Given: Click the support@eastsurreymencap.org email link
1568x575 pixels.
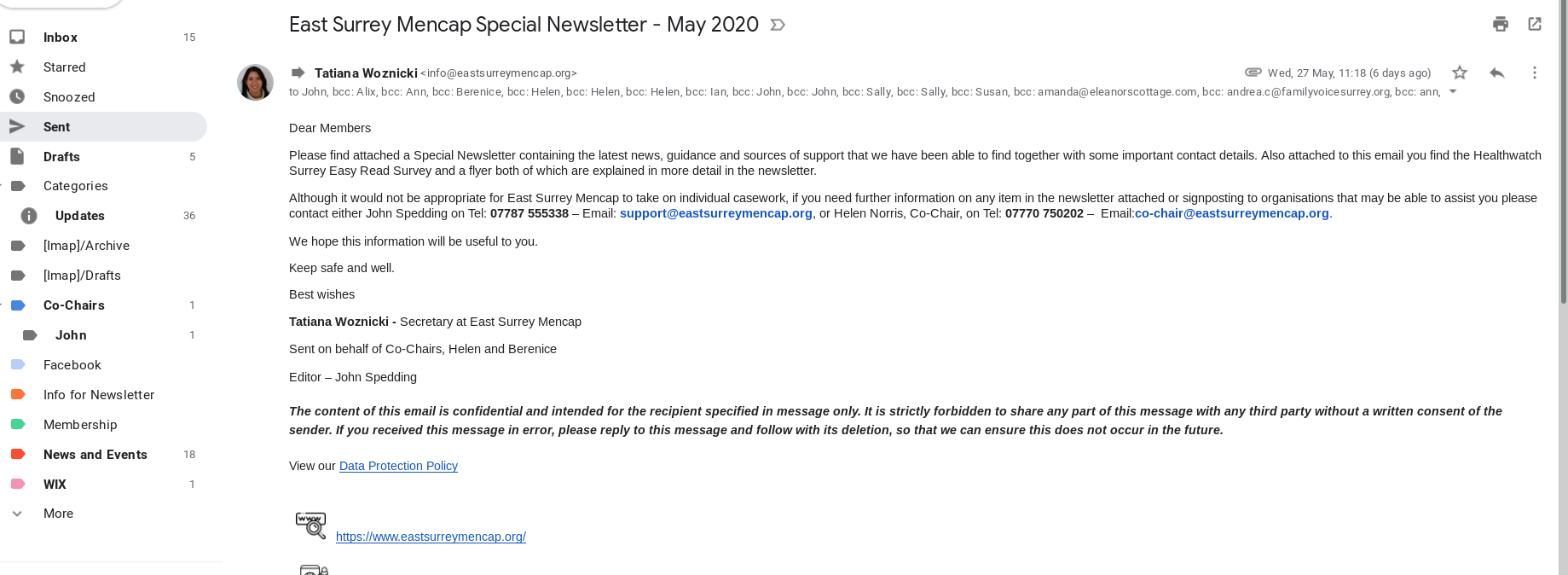Looking at the screenshot, I should point(715,213).
